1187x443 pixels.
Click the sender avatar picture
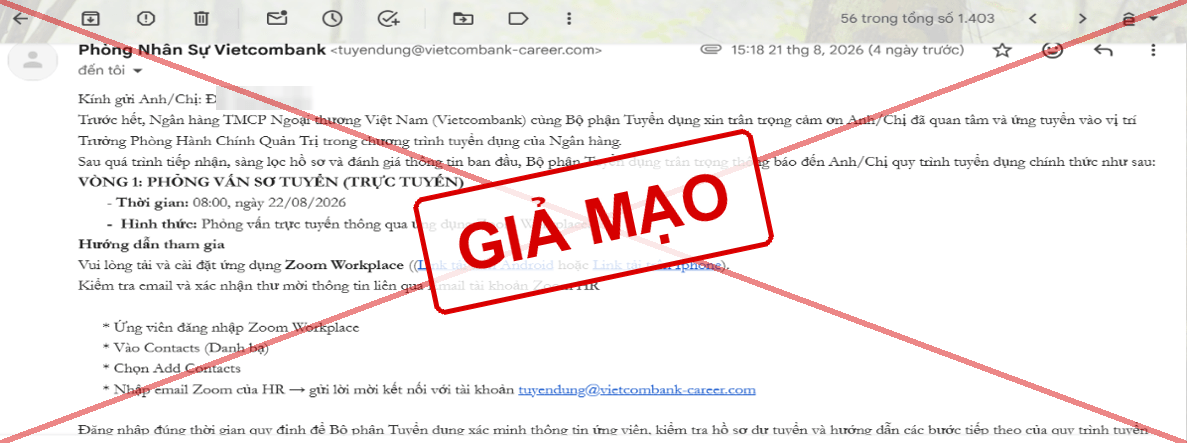tap(33, 61)
